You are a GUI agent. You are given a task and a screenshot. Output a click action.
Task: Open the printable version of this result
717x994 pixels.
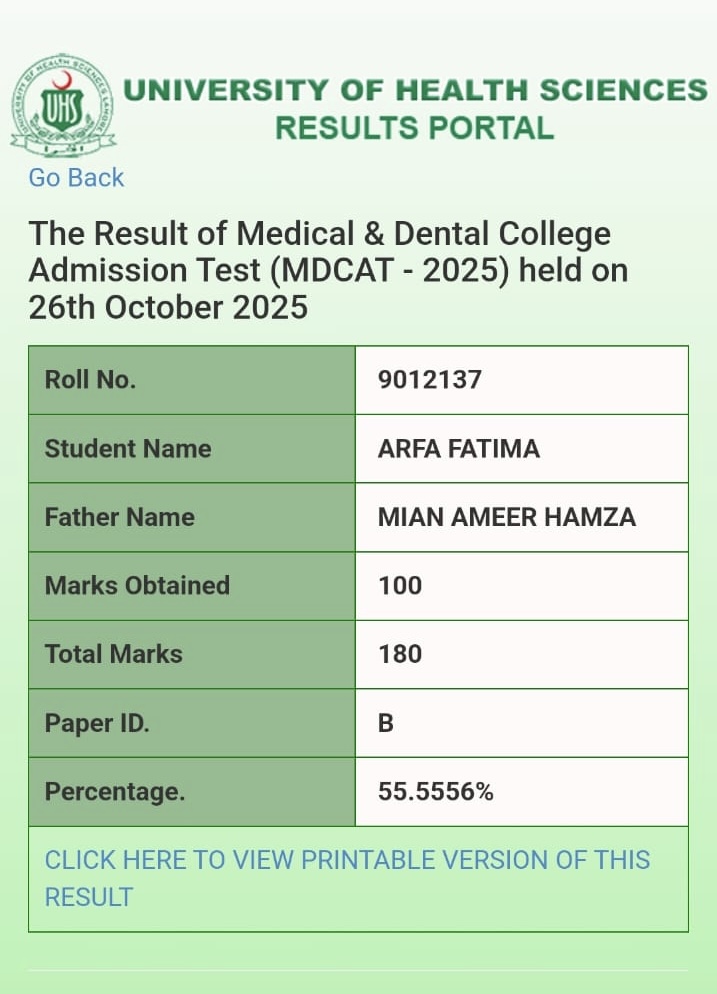tap(347, 877)
